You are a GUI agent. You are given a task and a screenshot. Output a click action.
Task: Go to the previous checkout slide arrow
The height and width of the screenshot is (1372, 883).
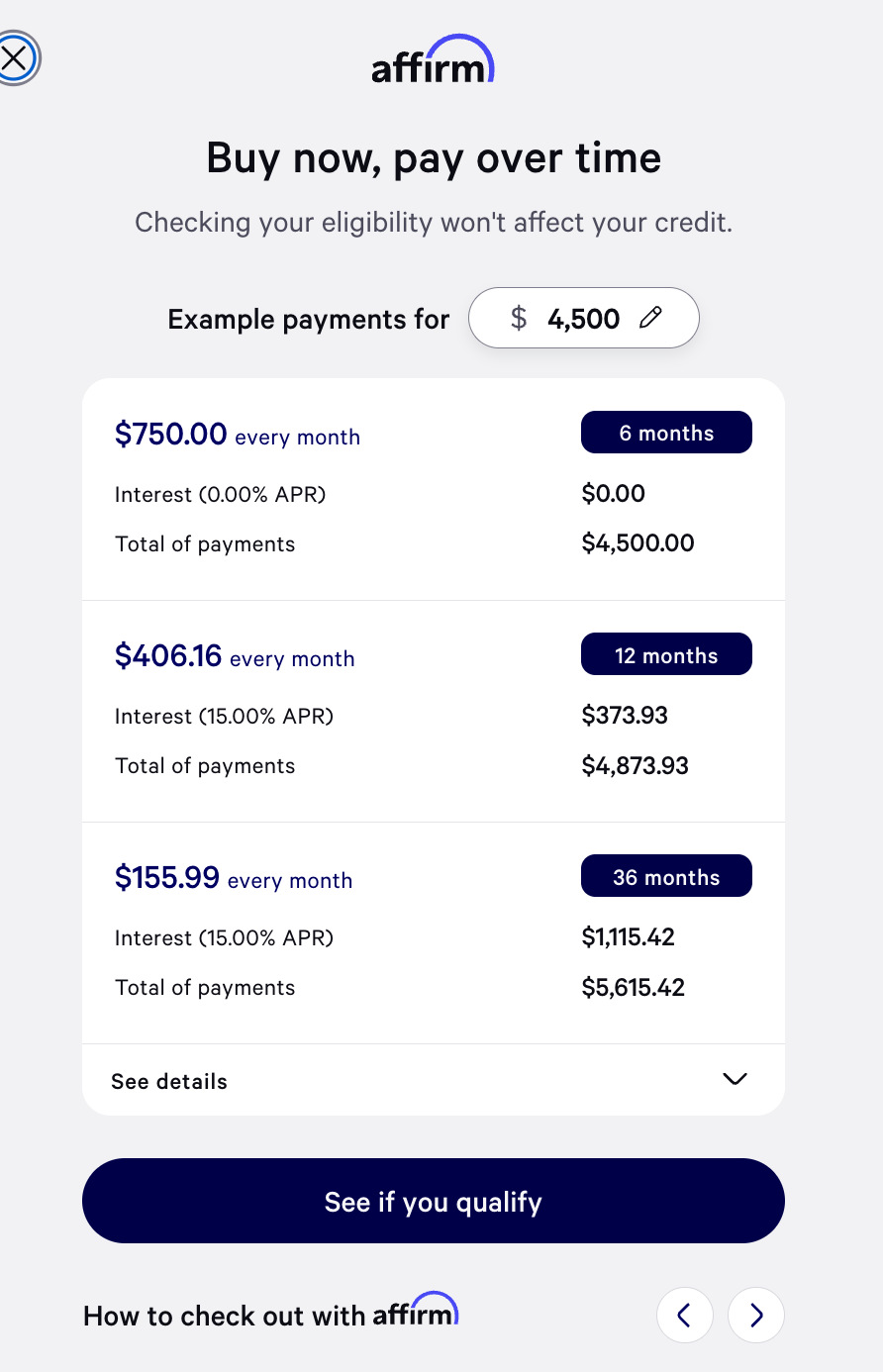pos(684,1315)
